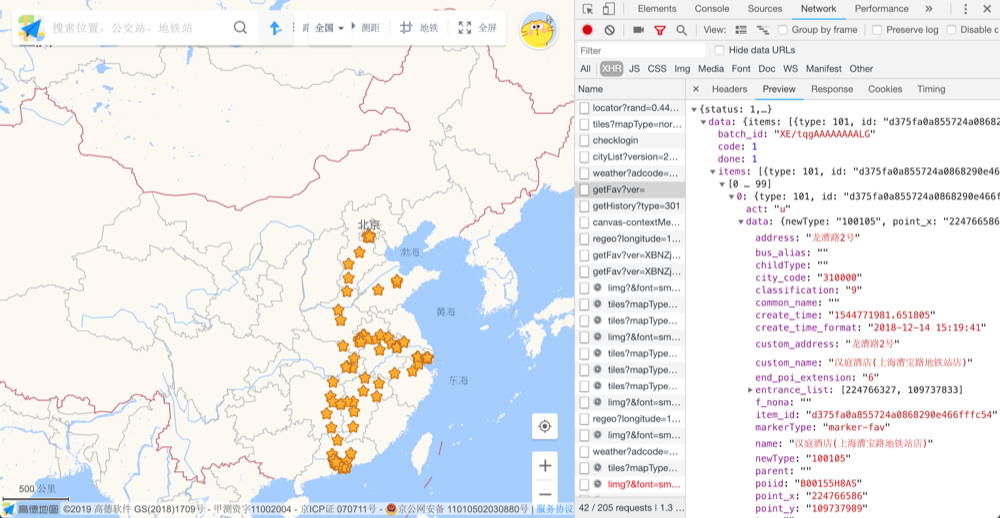Open the cat avatar user profile
This screenshot has height=518, width=1000.
(x=539, y=30)
